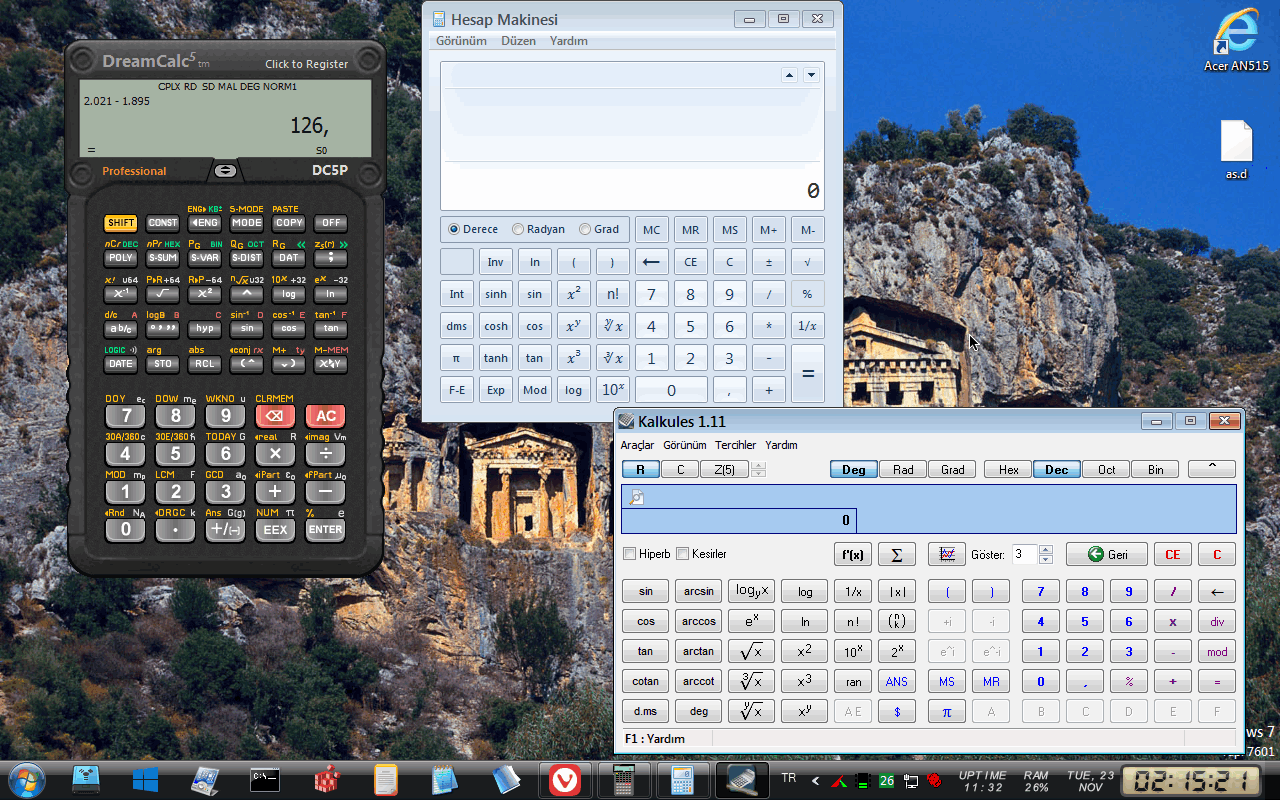The height and width of the screenshot is (800, 1280).
Task: Click the f'(x) derivative button in Kalkules
Action: pyautogui.click(x=852, y=554)
